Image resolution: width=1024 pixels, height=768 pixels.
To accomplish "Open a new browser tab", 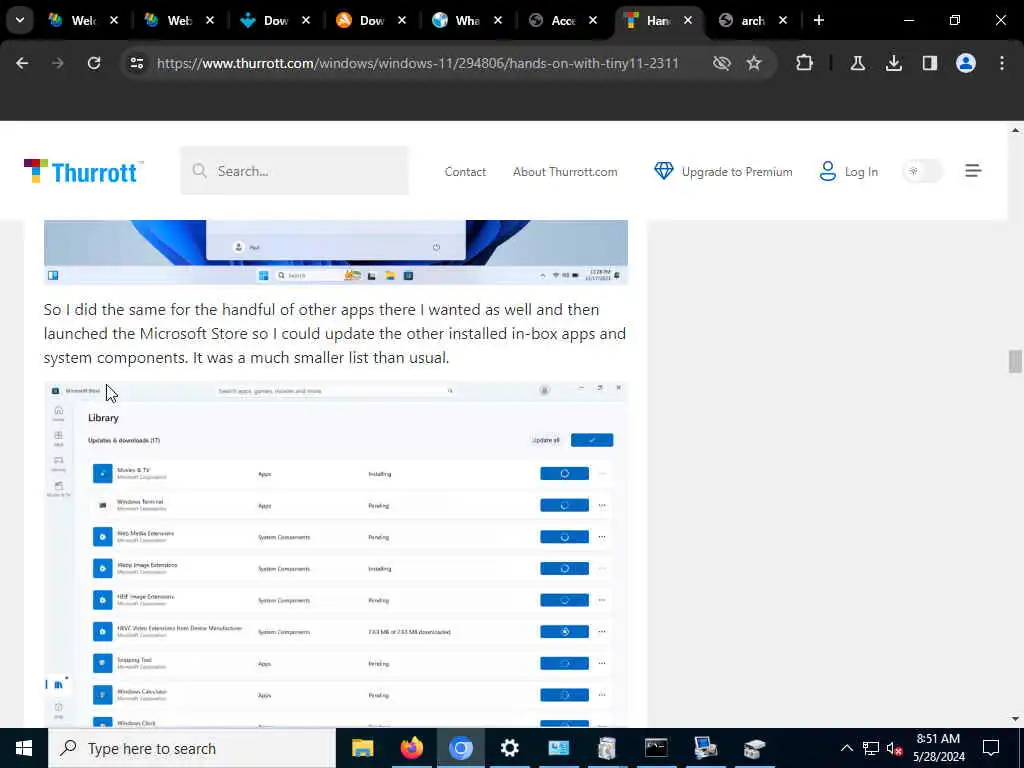I will [819, 20].
